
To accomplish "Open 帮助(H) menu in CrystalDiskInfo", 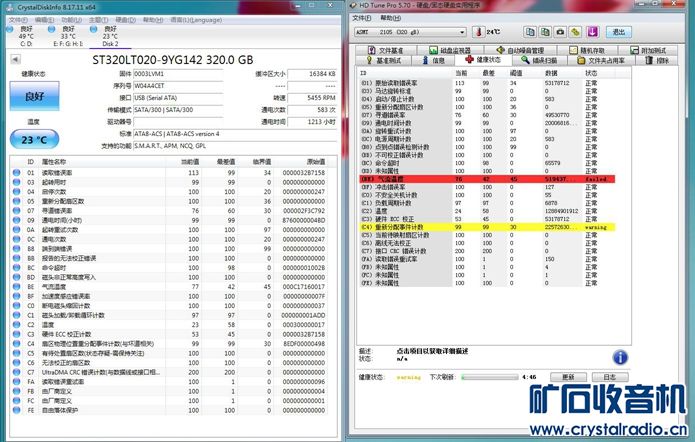I will pos(153,20).
